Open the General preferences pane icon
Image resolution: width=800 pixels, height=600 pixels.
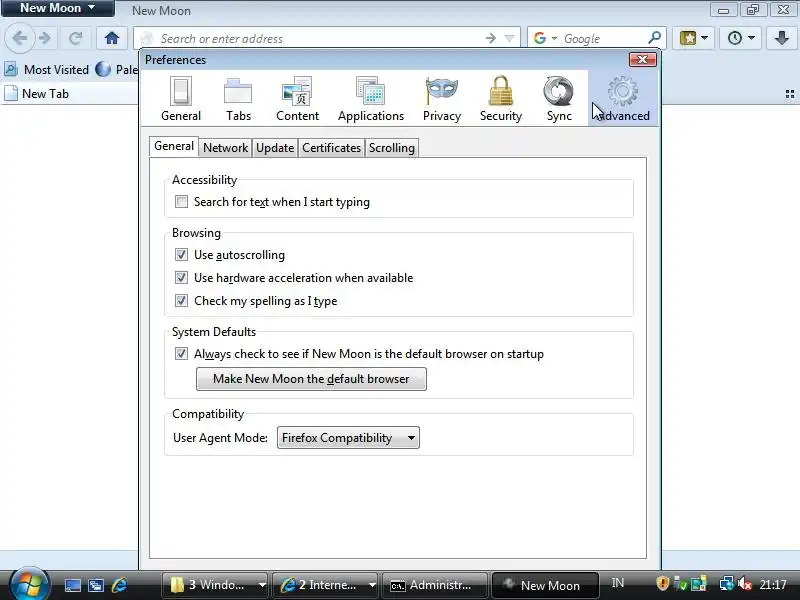[x=181, y=99]
